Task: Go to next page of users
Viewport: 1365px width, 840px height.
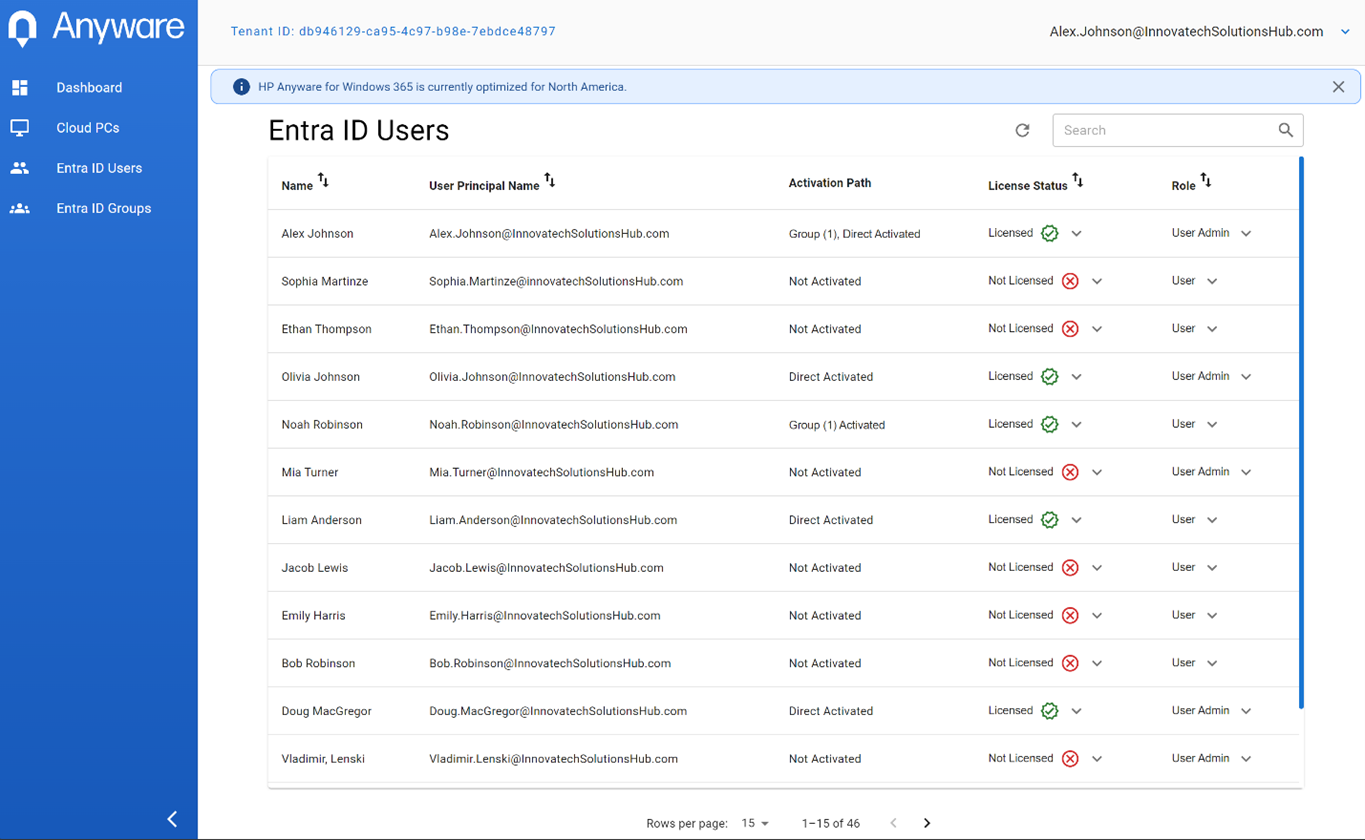Action: (927, 823)
